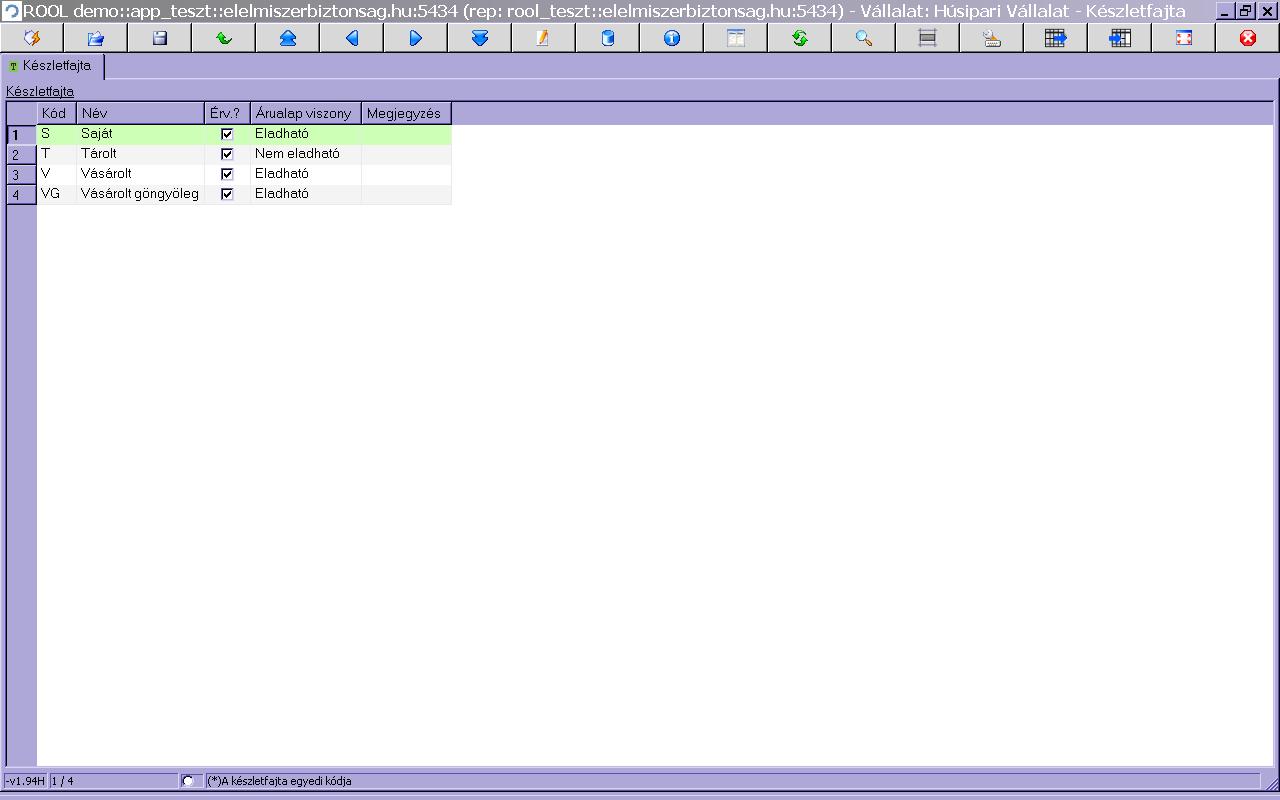Click the Árualap viszony column header
The image size is (1280, 800).
point(304,113)
